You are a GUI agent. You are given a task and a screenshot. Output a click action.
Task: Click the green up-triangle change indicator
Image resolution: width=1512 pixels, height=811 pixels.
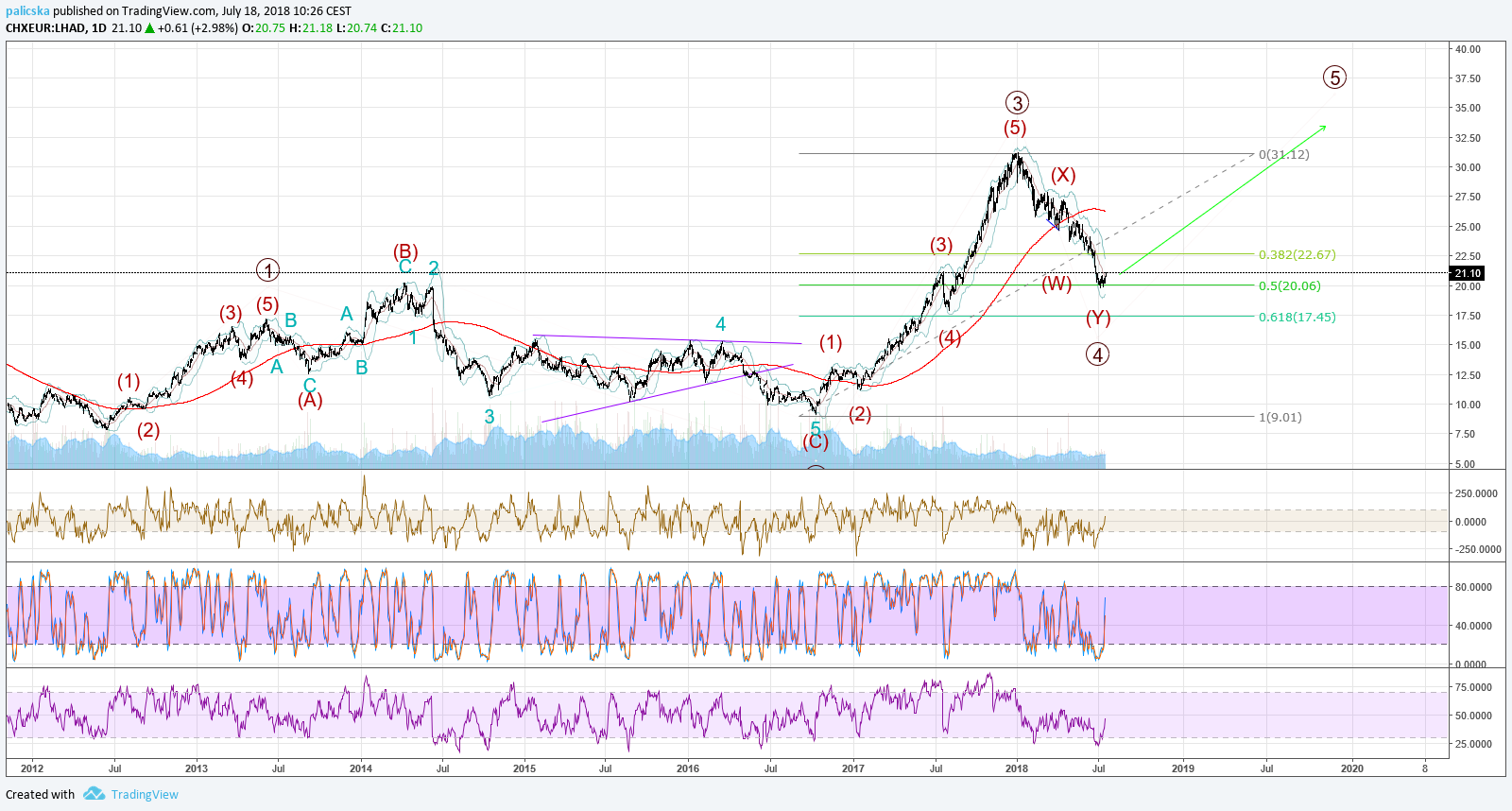[149, 28]
